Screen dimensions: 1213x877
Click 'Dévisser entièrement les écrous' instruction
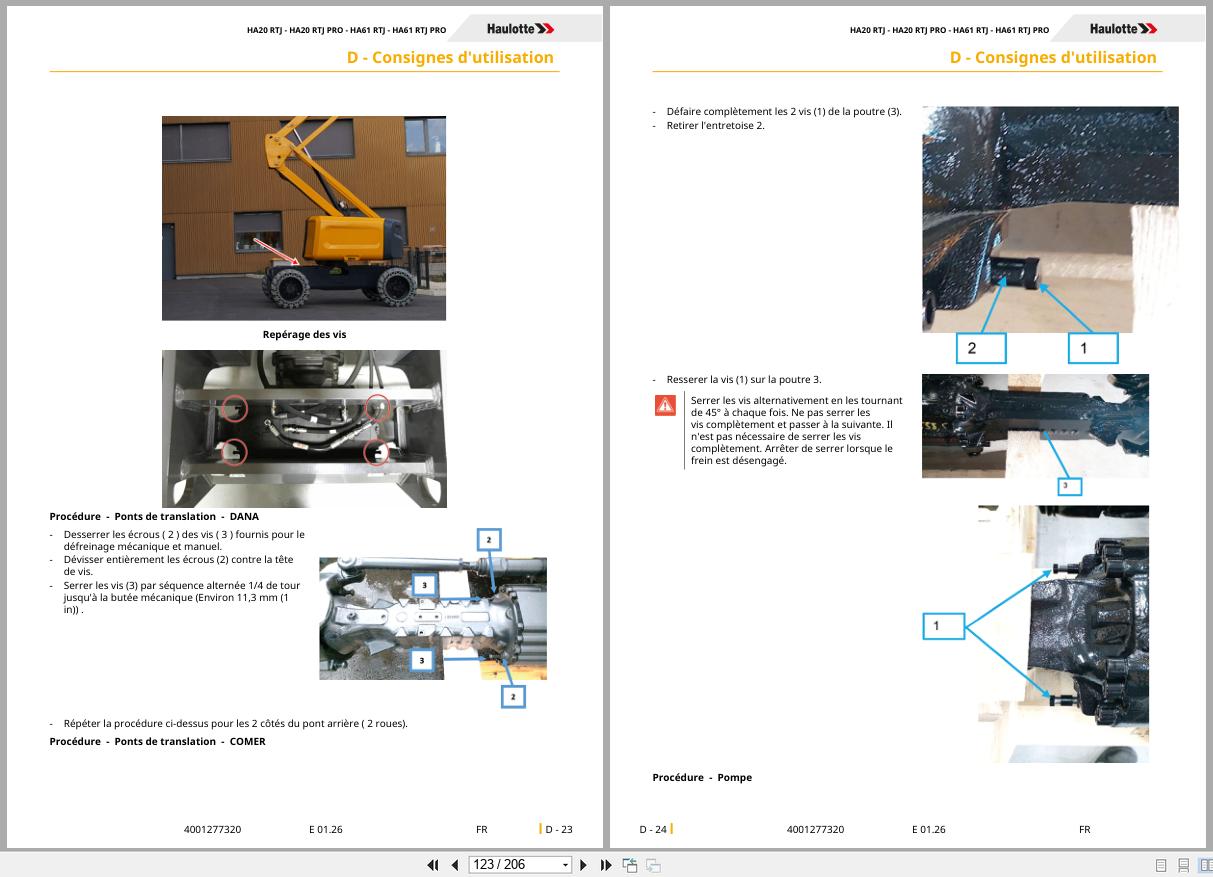coord(178,565)
